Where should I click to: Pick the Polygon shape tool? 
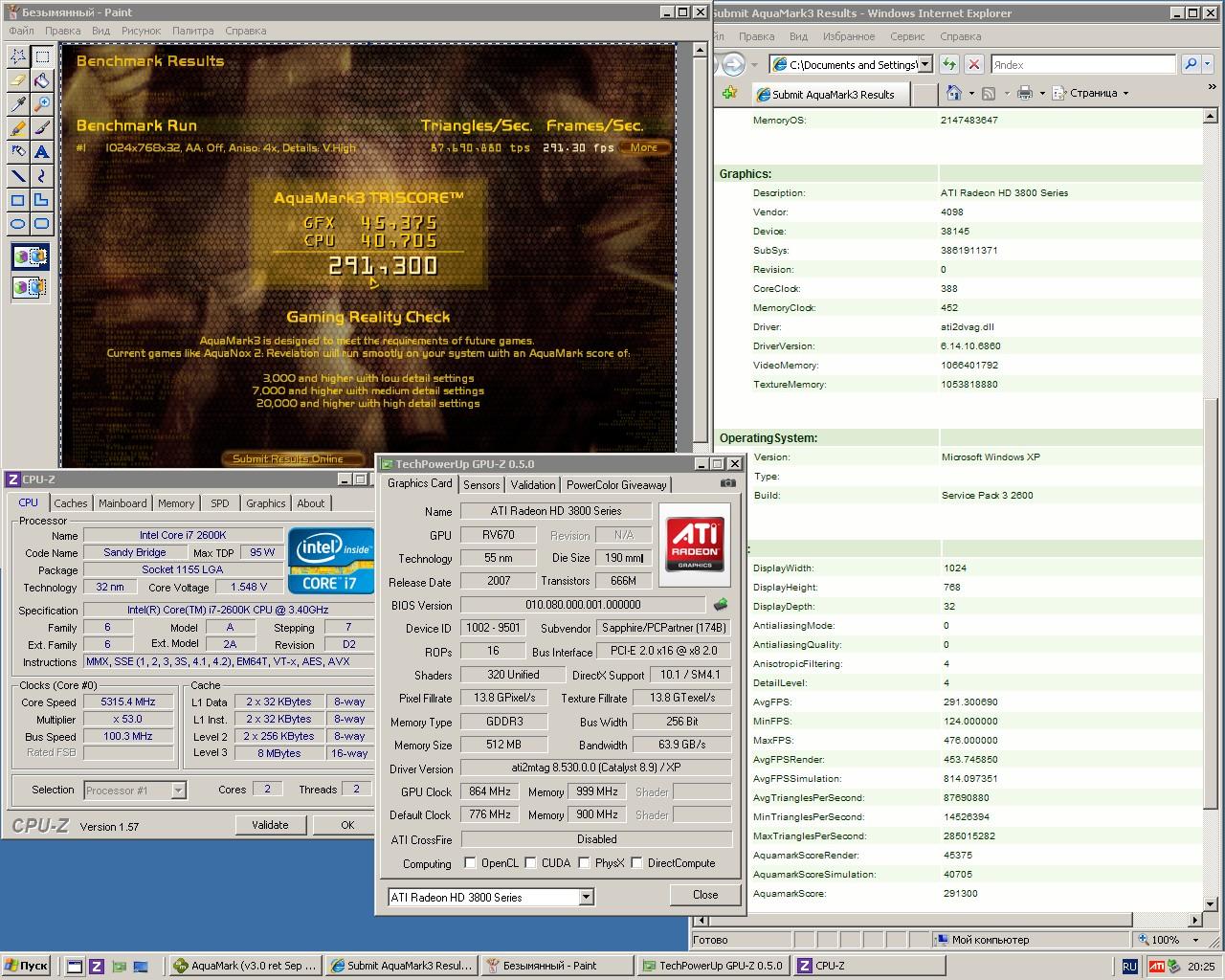pos(42,200)
